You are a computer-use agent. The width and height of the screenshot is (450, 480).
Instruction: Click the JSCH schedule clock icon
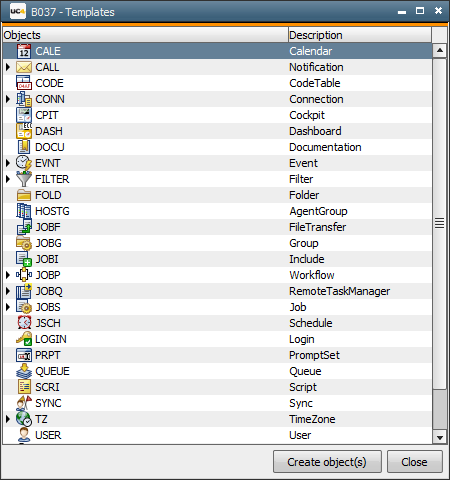pos(24,323)
